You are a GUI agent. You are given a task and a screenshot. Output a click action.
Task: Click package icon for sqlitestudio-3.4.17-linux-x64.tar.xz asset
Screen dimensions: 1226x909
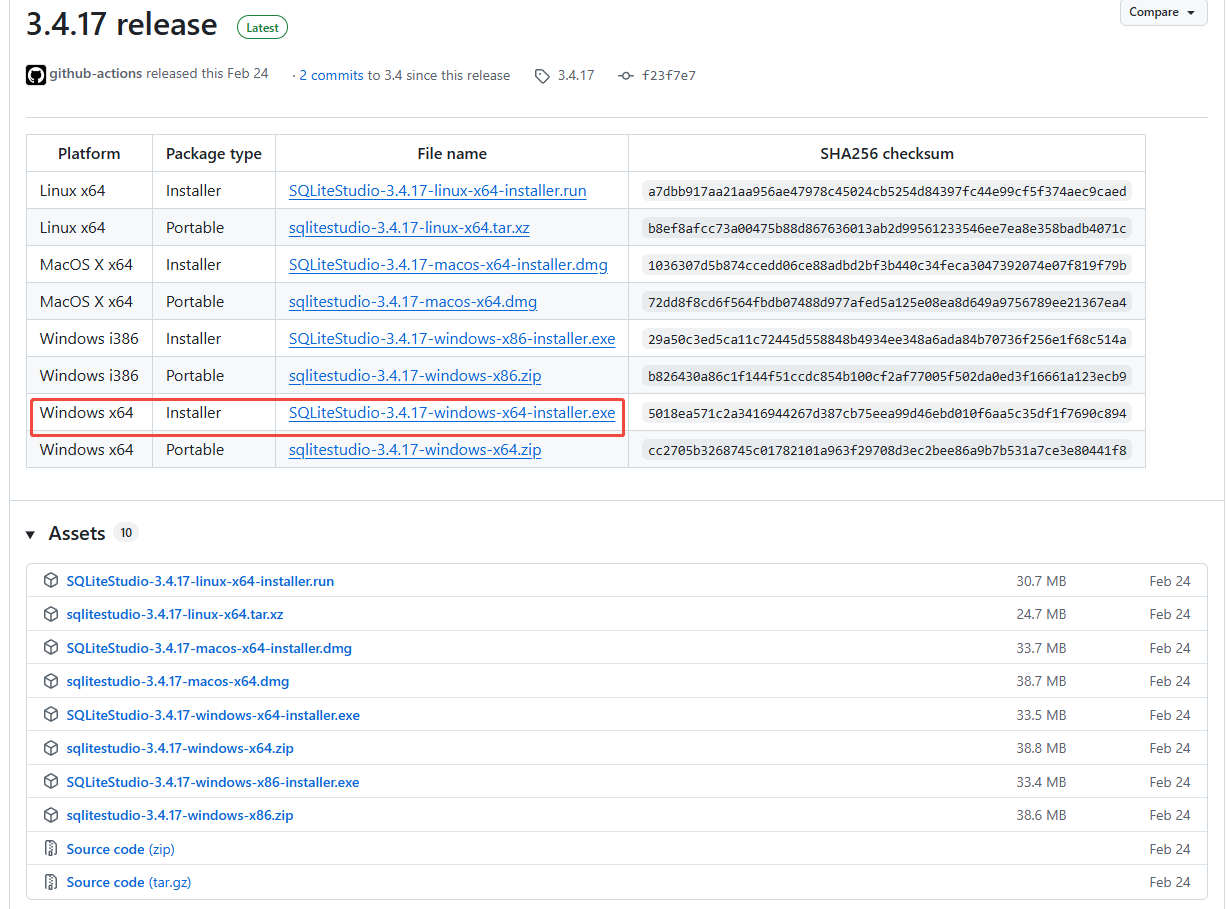coord(51,614)
